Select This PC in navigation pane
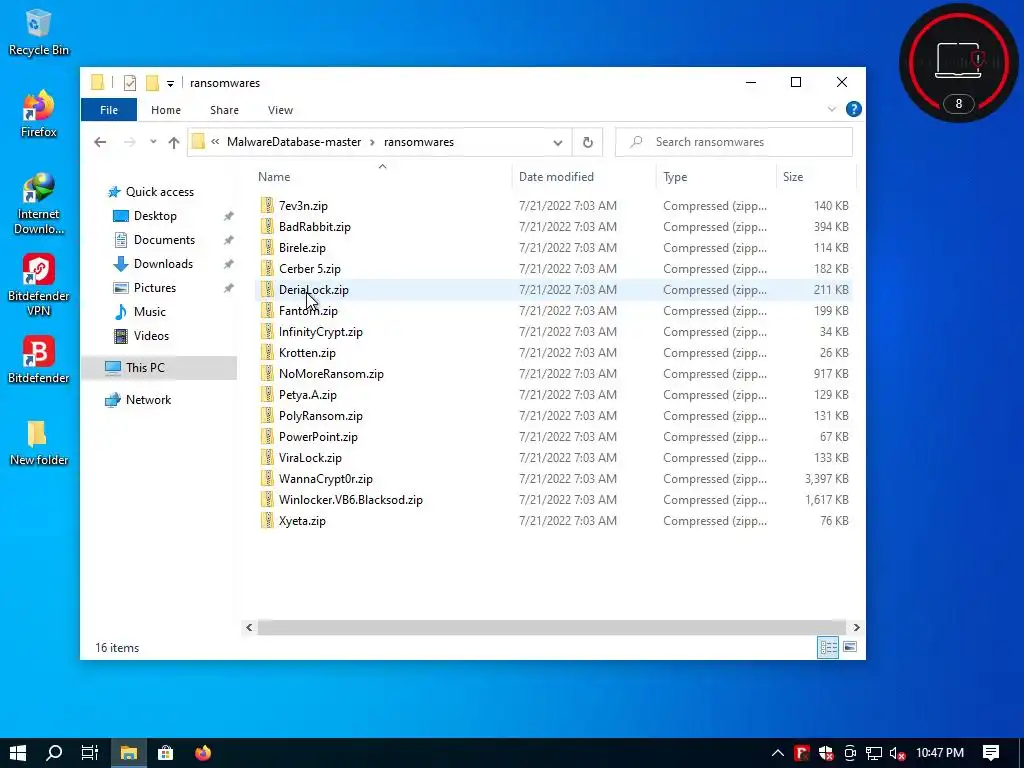Image resolution: width=1024 pixels, height=768 pixels. coord(159,368)
